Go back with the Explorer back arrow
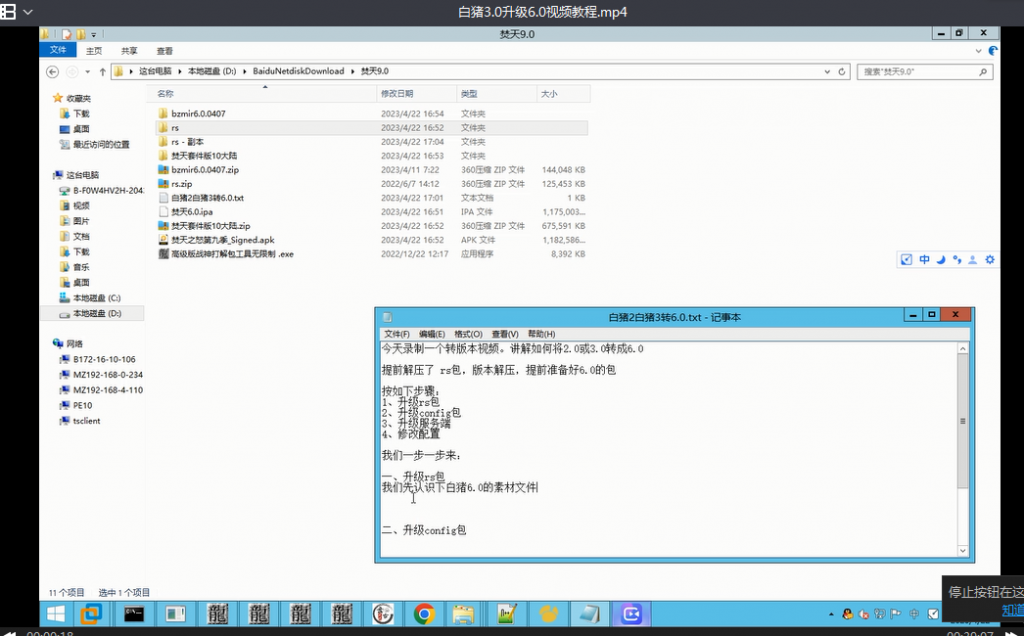The image size is (1024, 636). 53,72
